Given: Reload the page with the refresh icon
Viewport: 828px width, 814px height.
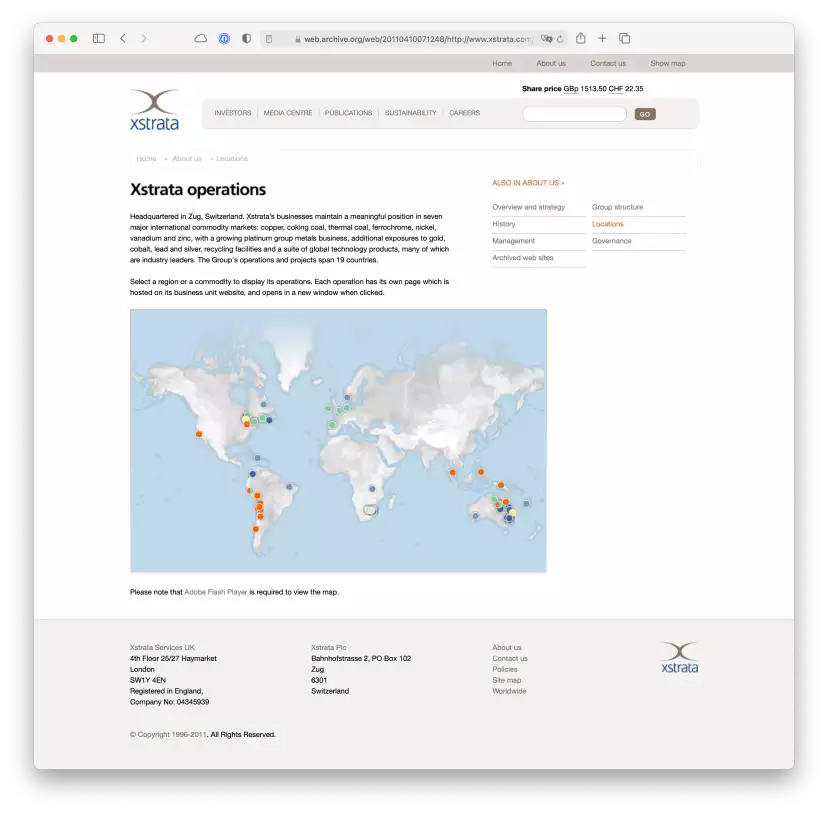Looking at the screenshot, I should 560,39.
